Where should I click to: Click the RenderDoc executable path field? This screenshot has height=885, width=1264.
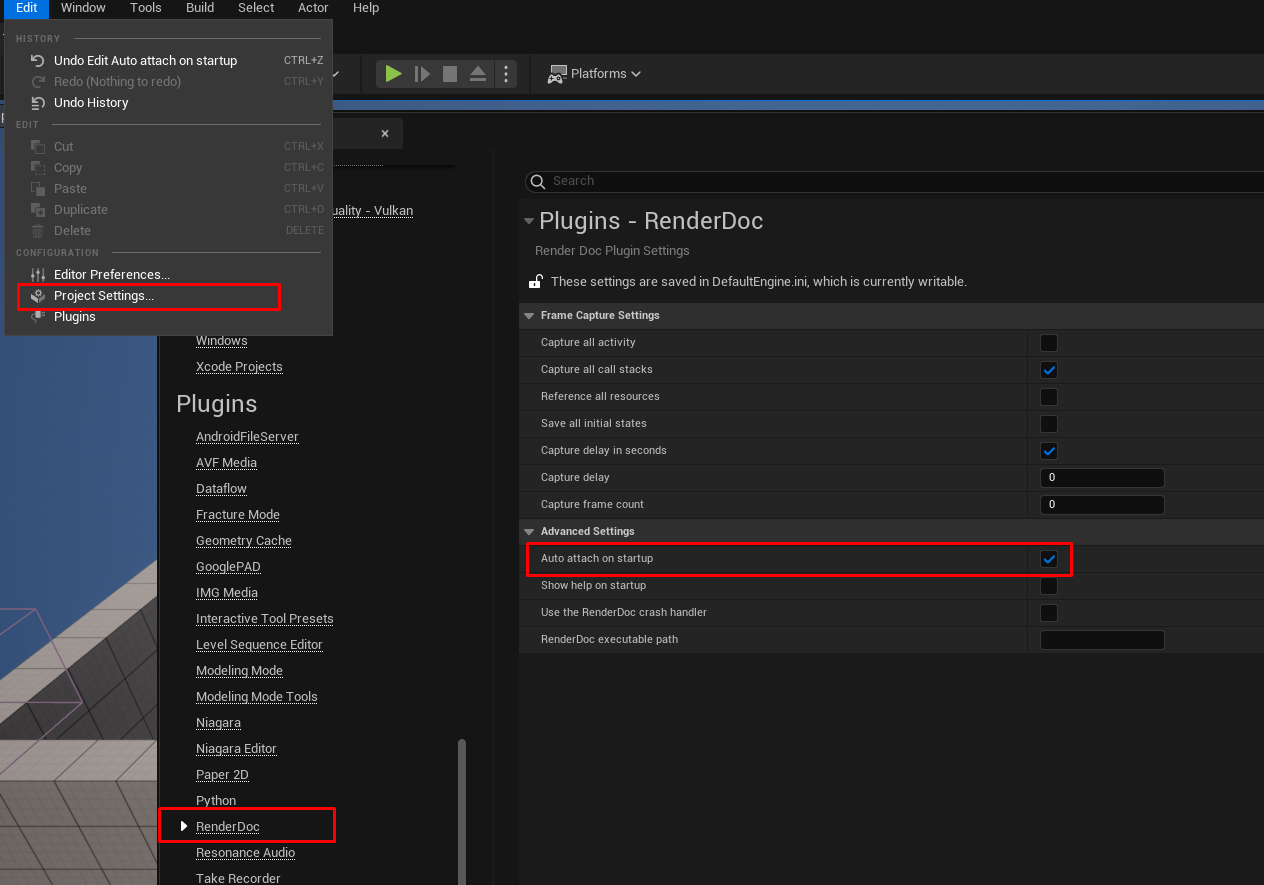click(x=1102, y=640)
